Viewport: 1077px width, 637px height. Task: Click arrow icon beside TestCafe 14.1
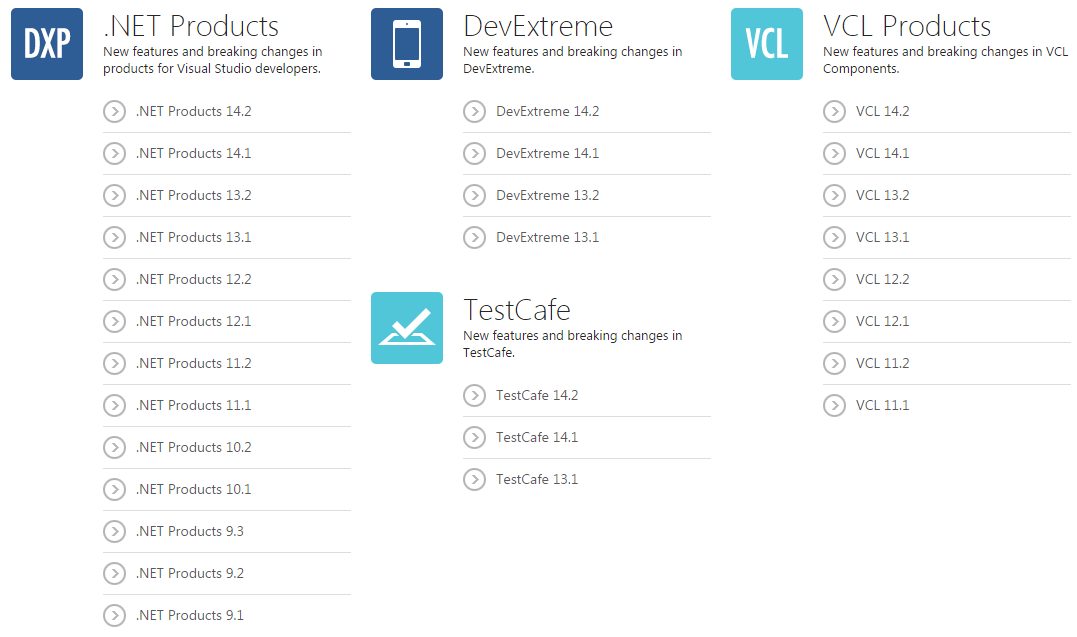474,437
